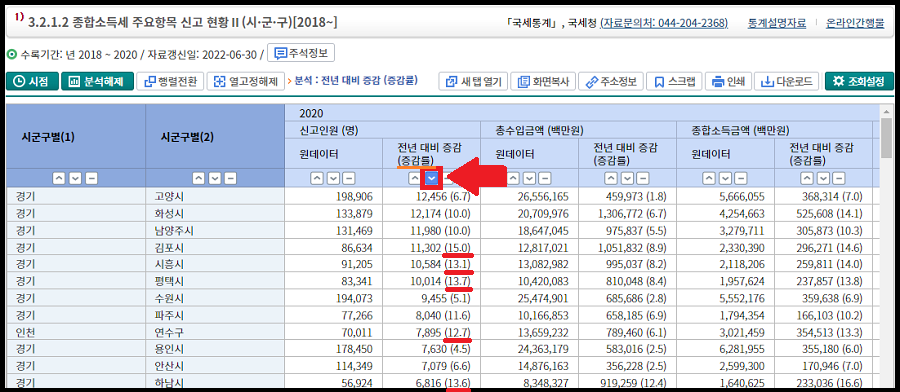Click the value 26,556,165 in 총수입금액
900x392 pixels.
click(543, 197)
